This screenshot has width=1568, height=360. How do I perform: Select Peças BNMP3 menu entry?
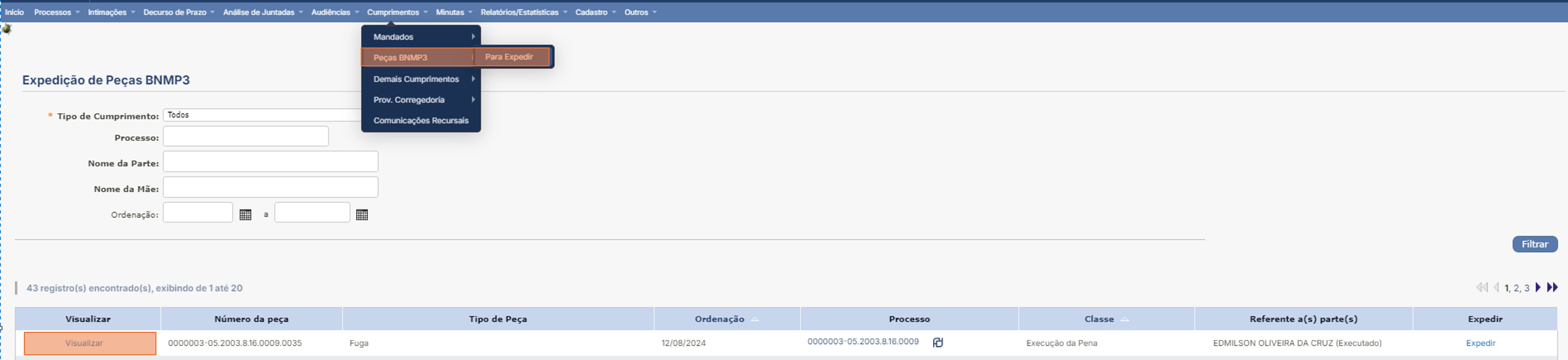click(418, 57)
